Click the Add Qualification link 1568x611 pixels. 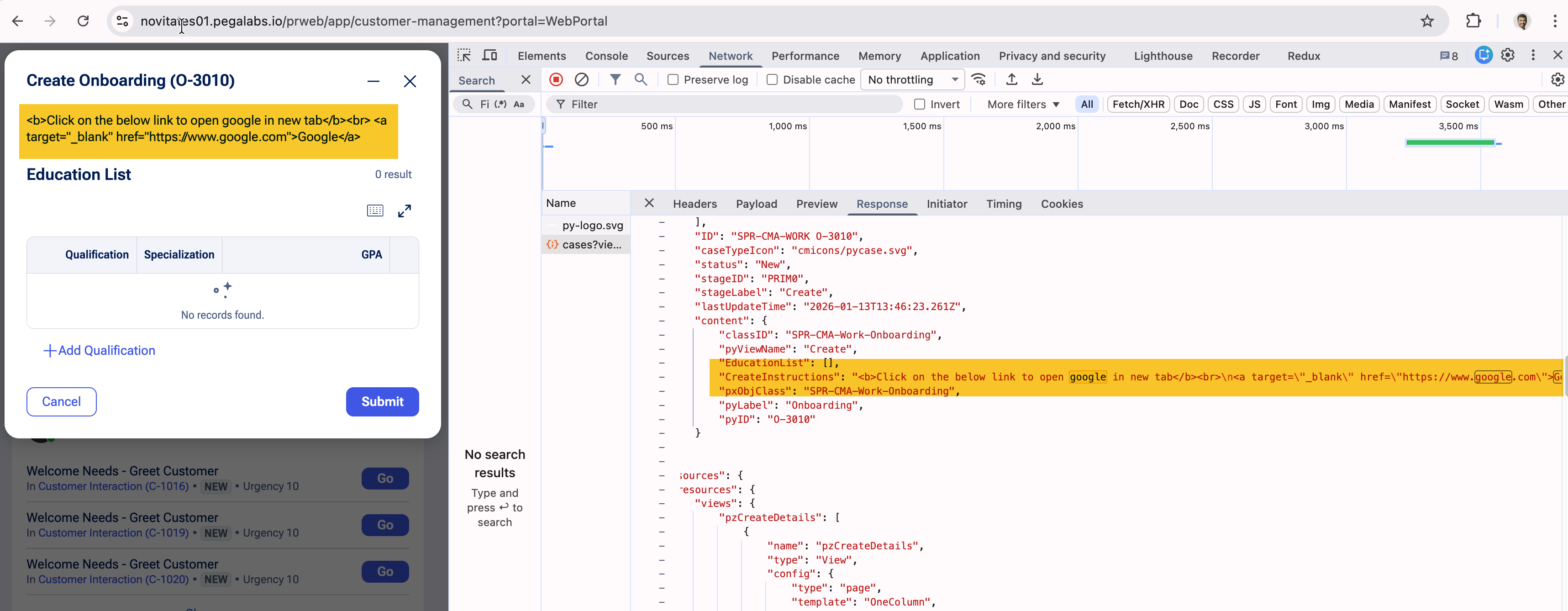tap(99, 351)
